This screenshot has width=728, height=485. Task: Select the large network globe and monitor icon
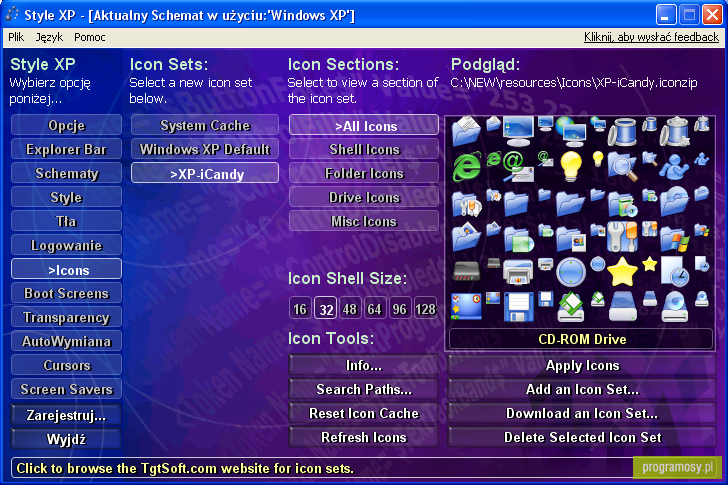click(x=571, y=131)
